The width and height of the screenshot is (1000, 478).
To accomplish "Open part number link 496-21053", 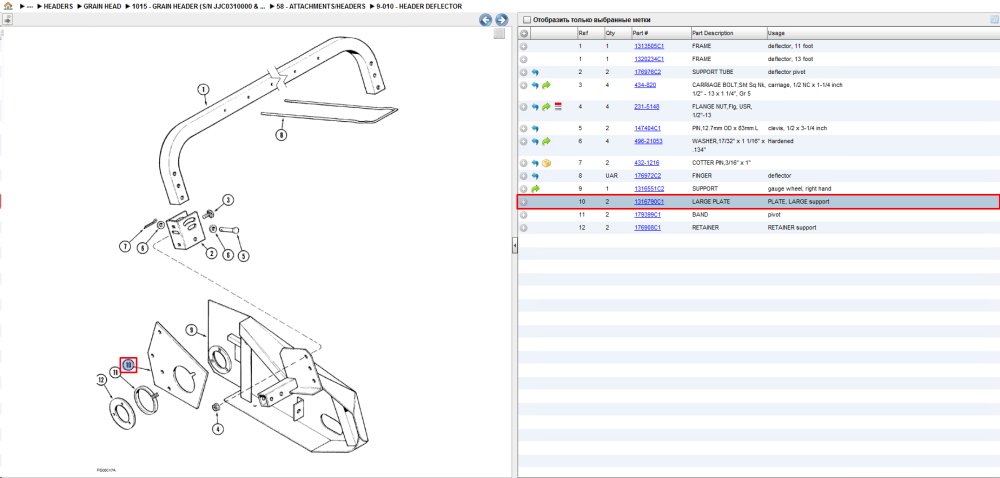I will click(x=648, y=141).
